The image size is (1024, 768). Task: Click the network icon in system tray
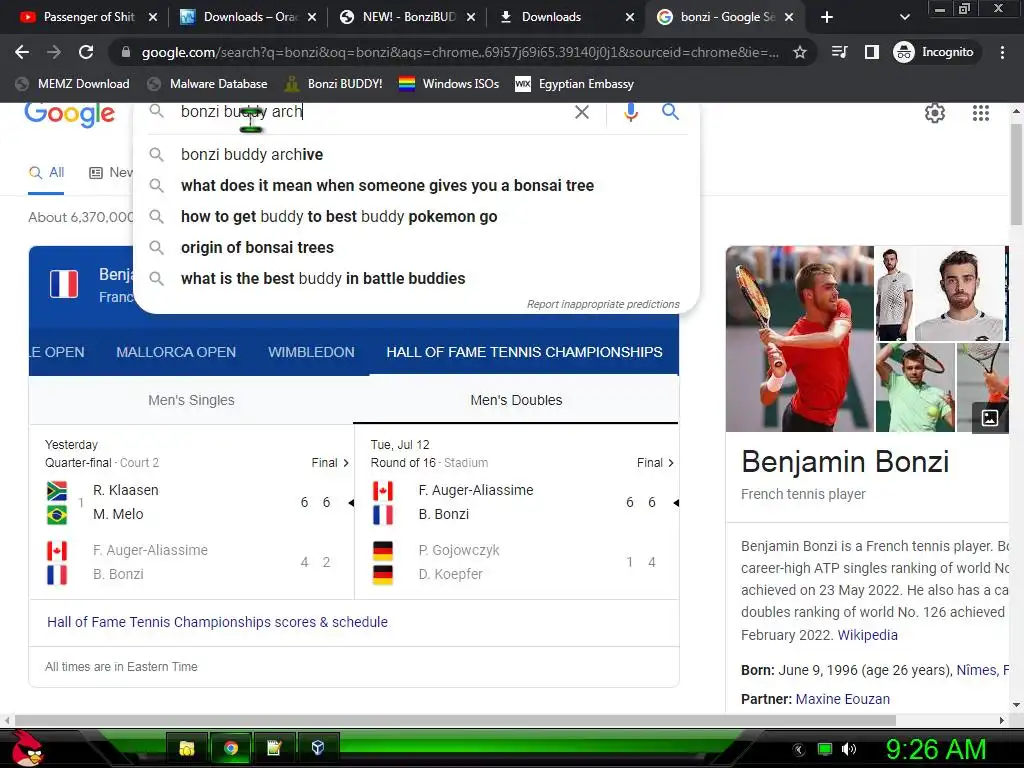(x=825, y=749)
